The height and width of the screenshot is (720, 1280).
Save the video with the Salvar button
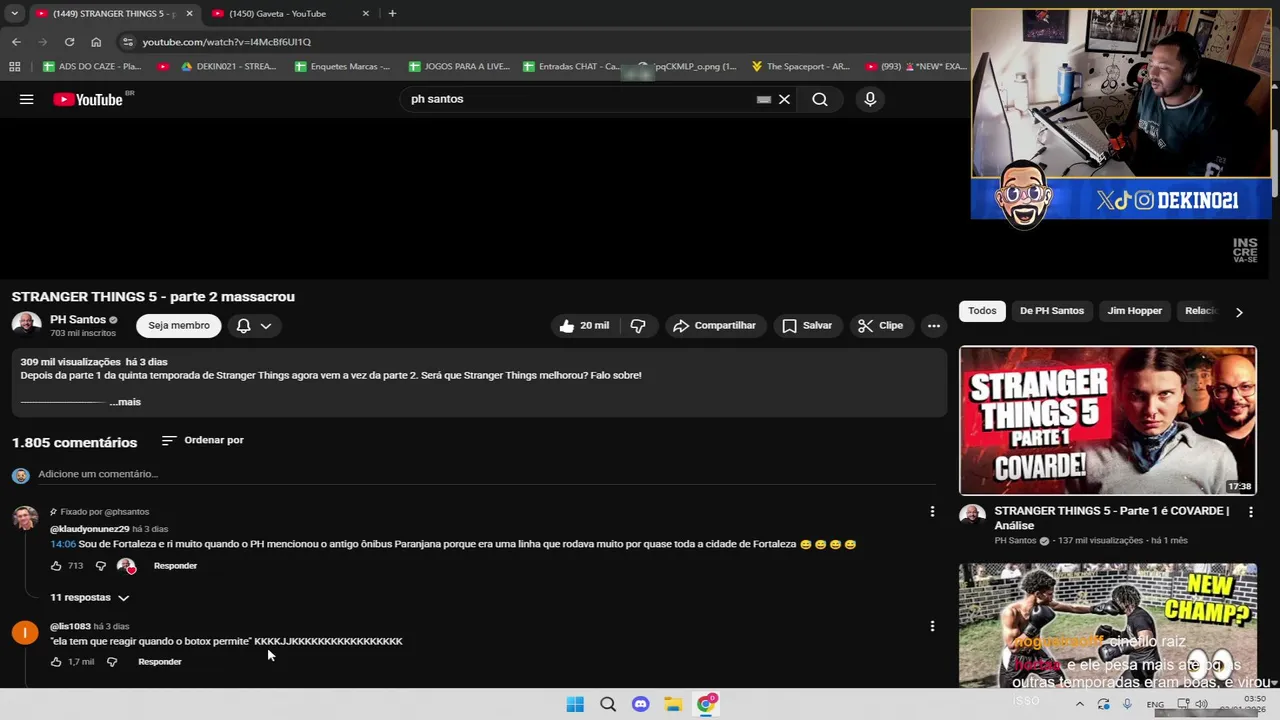(x=807, y=326)
